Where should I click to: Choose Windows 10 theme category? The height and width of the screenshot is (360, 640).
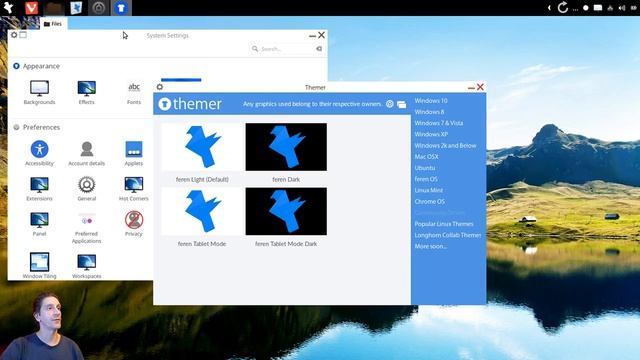(431, 100)
